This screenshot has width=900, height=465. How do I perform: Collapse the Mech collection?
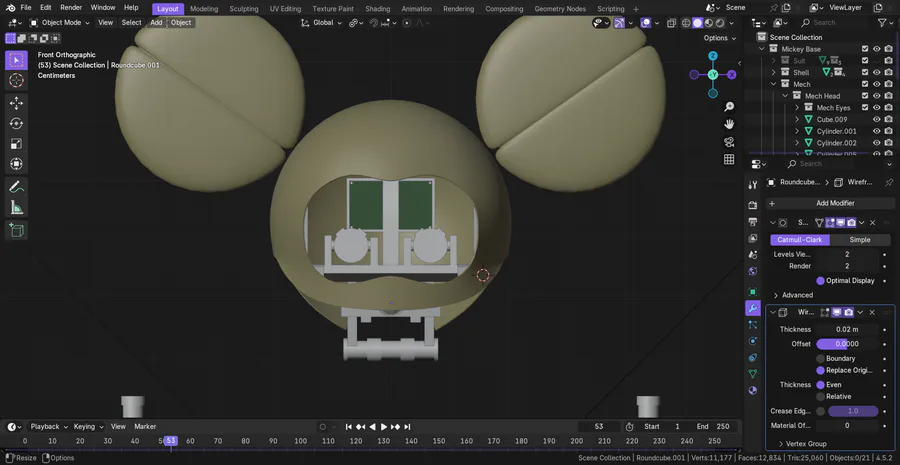tap(773, 84)
